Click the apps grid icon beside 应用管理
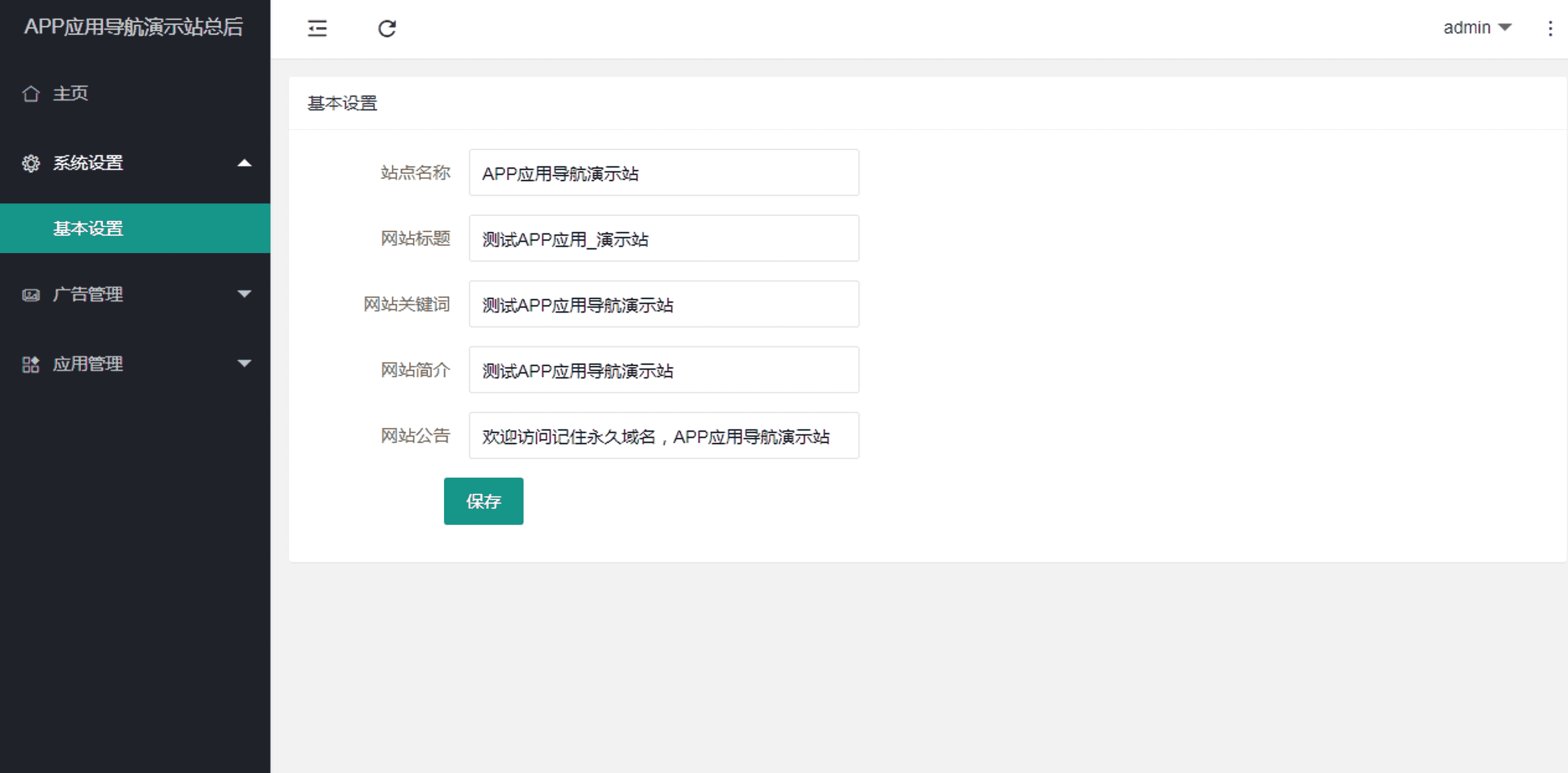1568x773 pixels. point(31,364)
